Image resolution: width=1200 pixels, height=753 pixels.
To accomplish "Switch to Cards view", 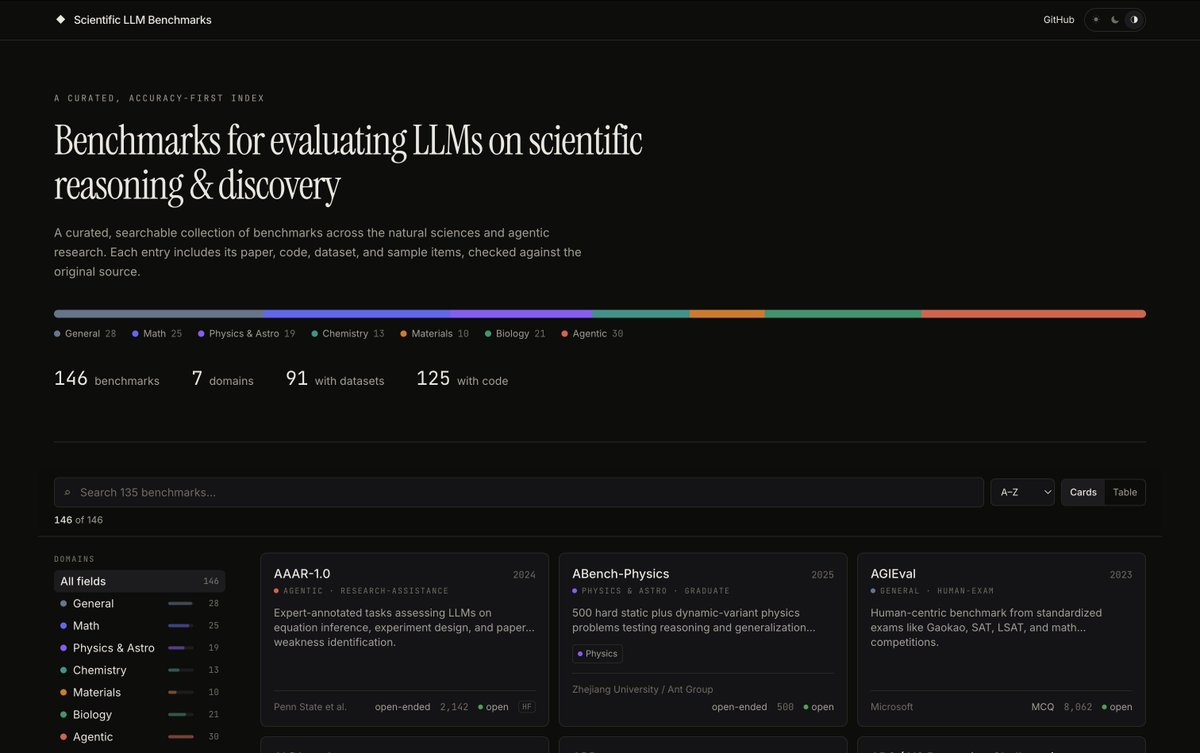I will click(1083, 492).
